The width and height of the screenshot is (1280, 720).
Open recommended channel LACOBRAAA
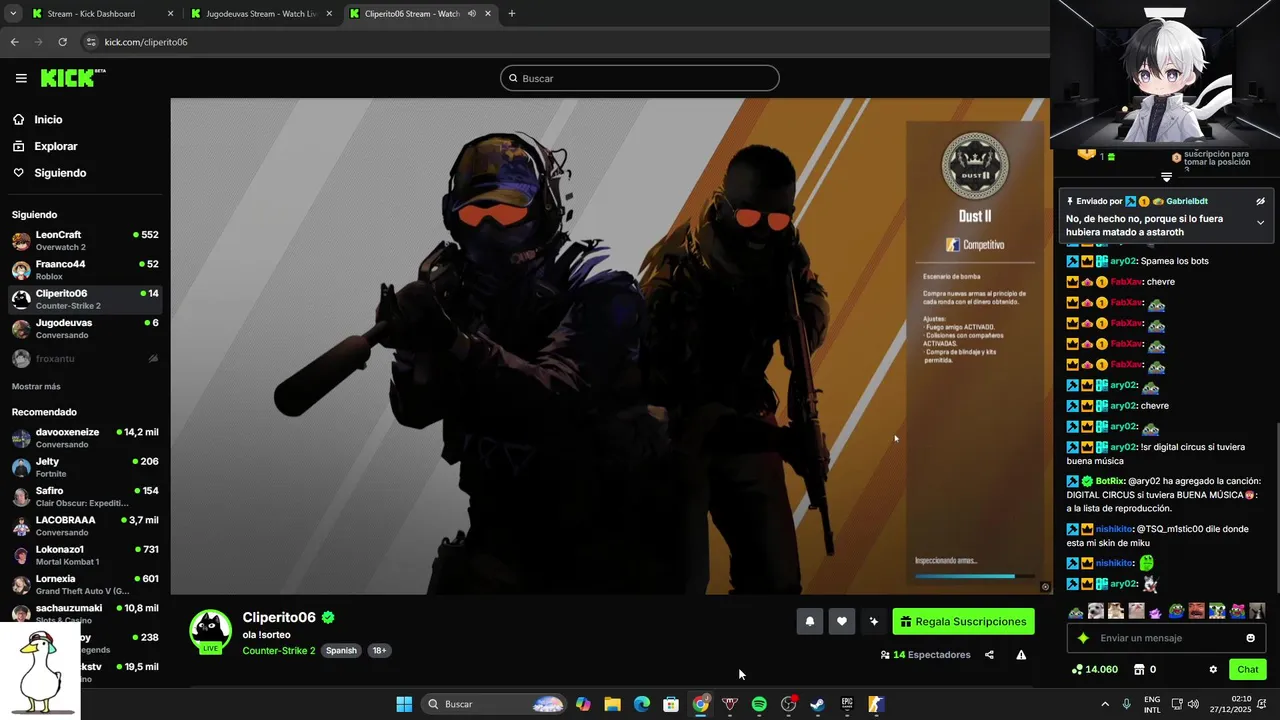click(x=85, y=526)
